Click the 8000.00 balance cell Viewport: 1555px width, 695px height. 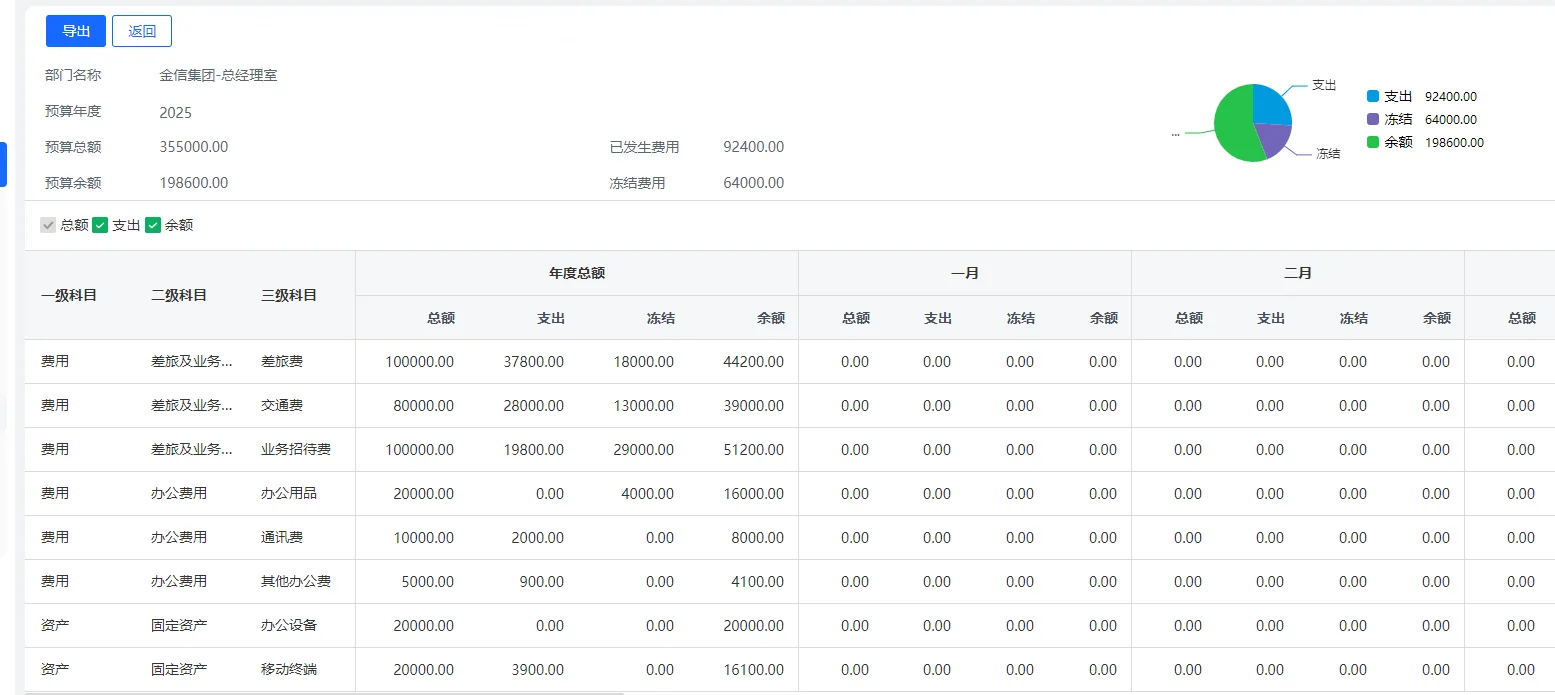coord(758,538)
